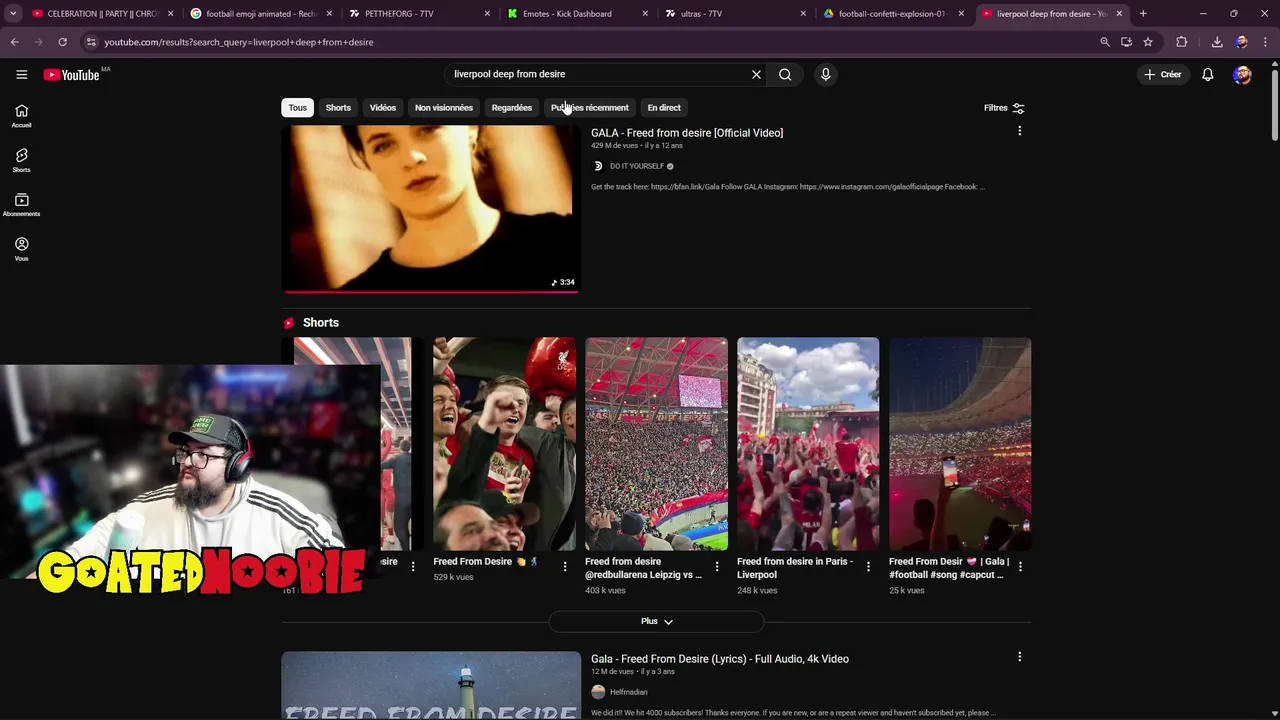The width and height of the screenshot is (1280, 720).
Task: Open the tab search dropdown
Action: 13,14
